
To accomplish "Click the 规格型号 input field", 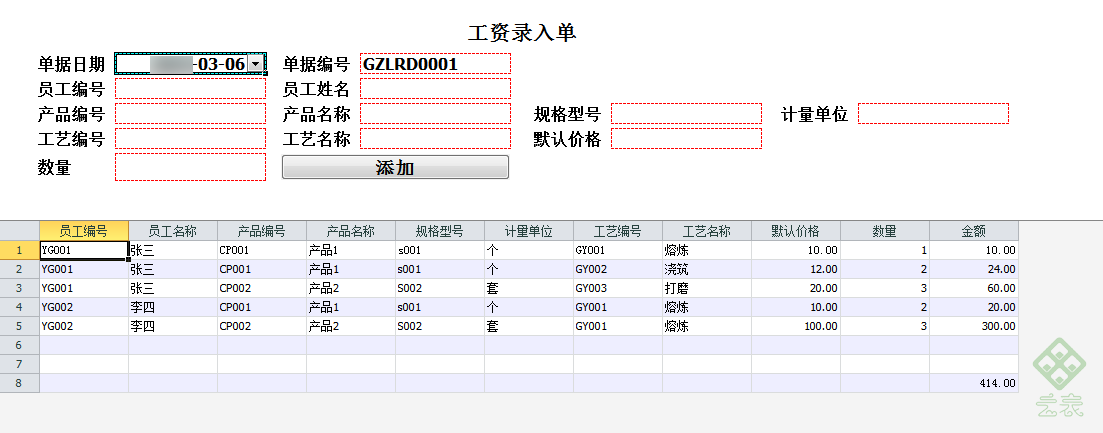I will tap(687, 113).
